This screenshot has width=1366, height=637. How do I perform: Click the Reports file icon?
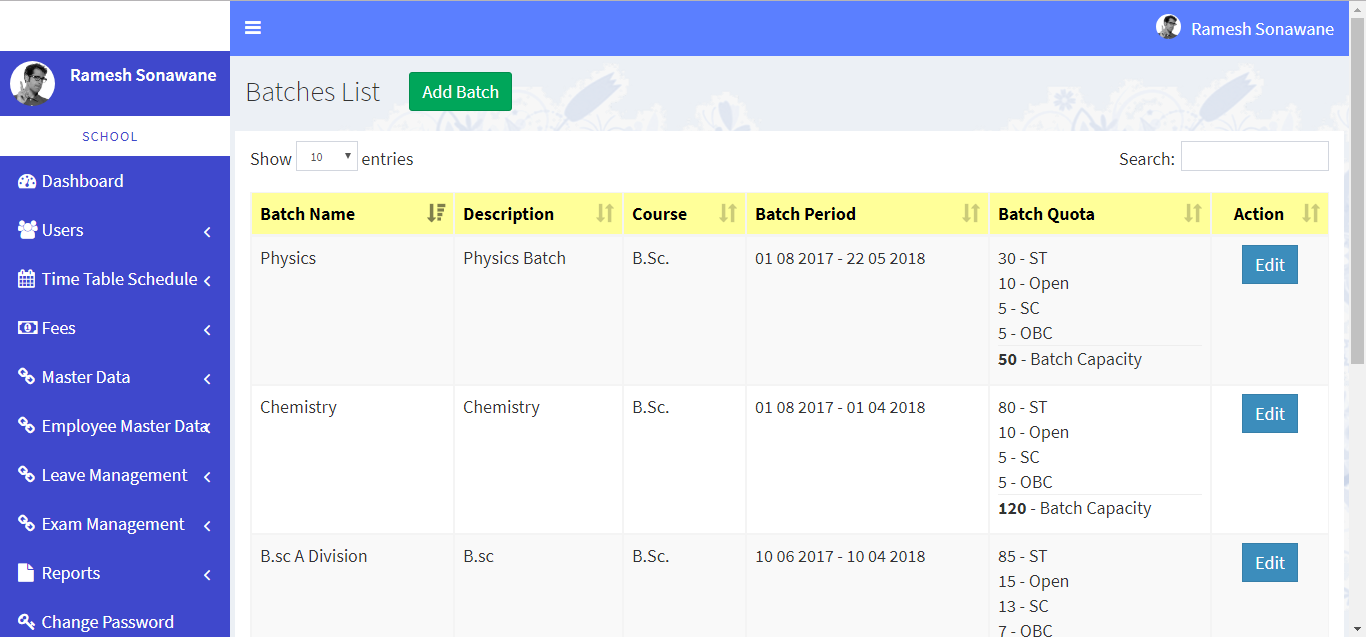pyautogui.click(x=23, y=573)
